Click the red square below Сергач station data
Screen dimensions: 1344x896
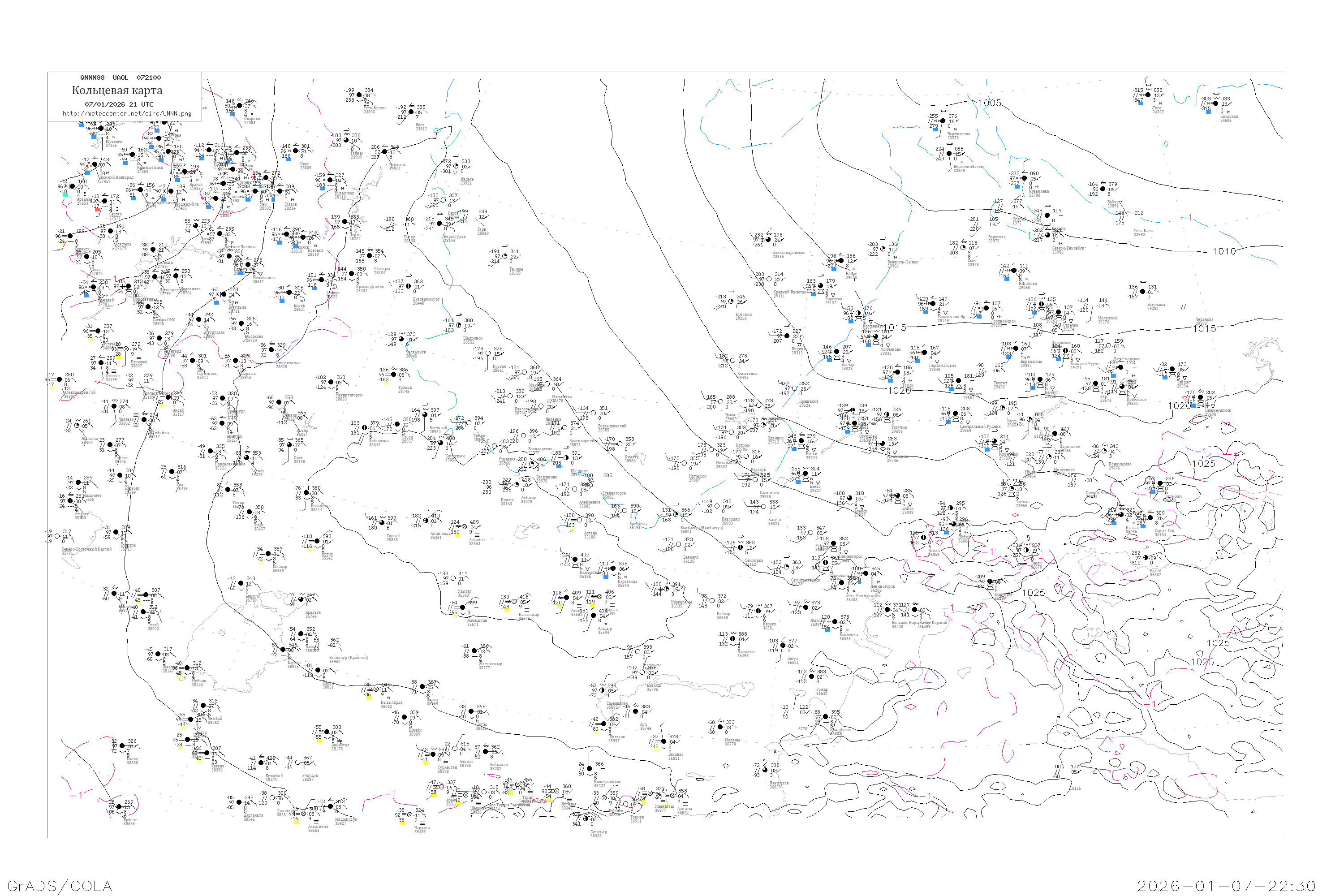pos(97,210)
